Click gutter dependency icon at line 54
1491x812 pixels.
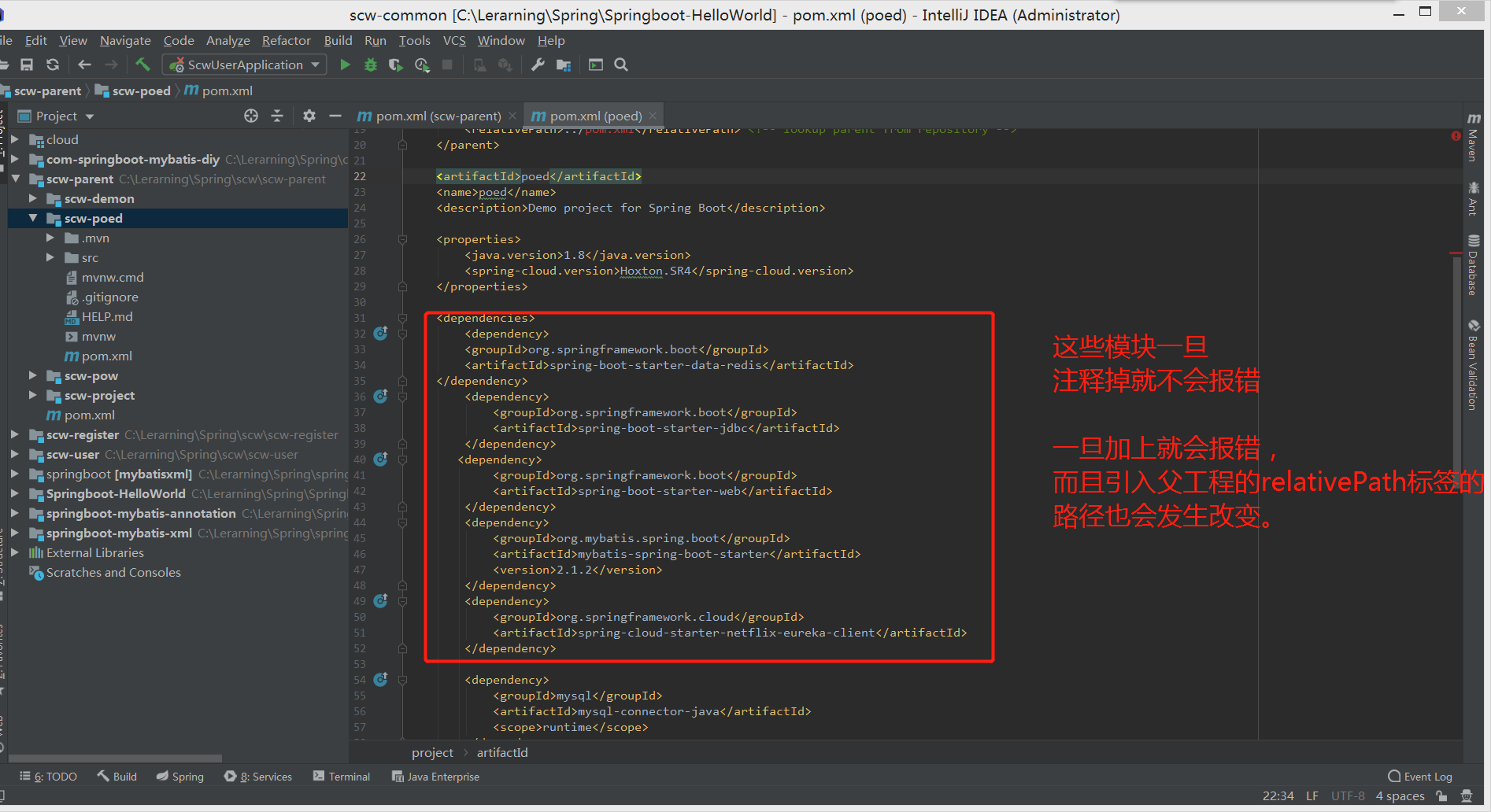(381, 679)
